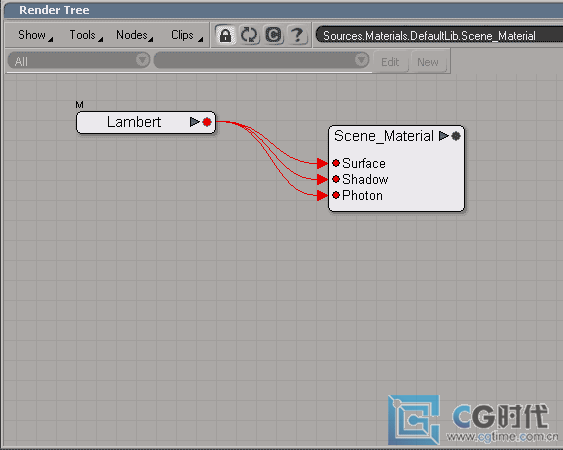Image resolution: width=563 pixels, height=450 pixels.
Task: Click the Surface input port
Action: point(336,163)
